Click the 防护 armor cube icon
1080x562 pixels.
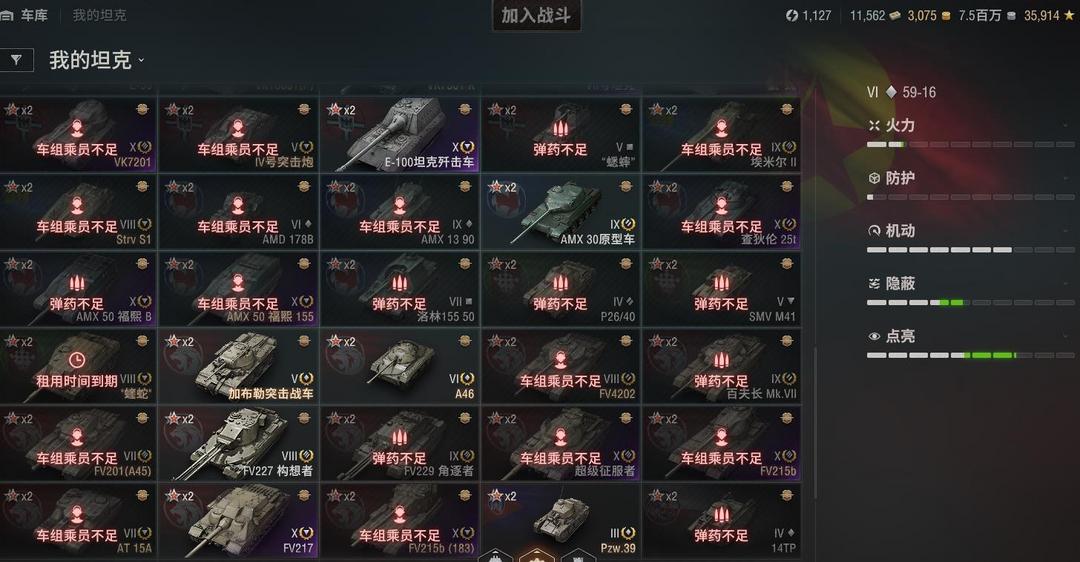[874, 178]
